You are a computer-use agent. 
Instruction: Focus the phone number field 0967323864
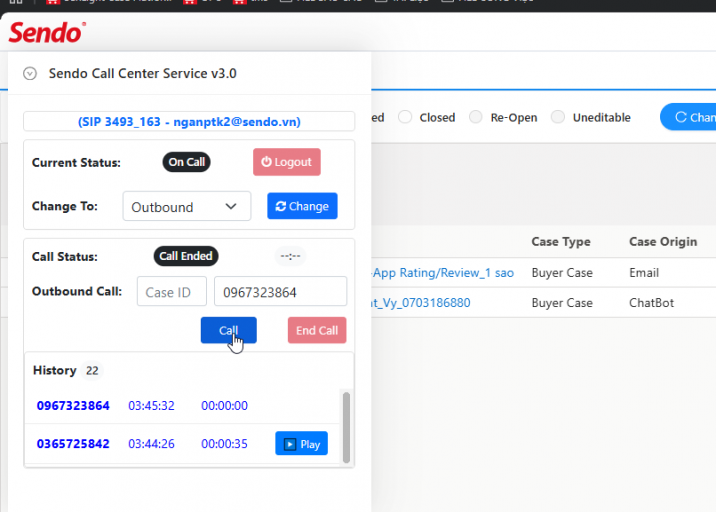click(x=280, y=291)
